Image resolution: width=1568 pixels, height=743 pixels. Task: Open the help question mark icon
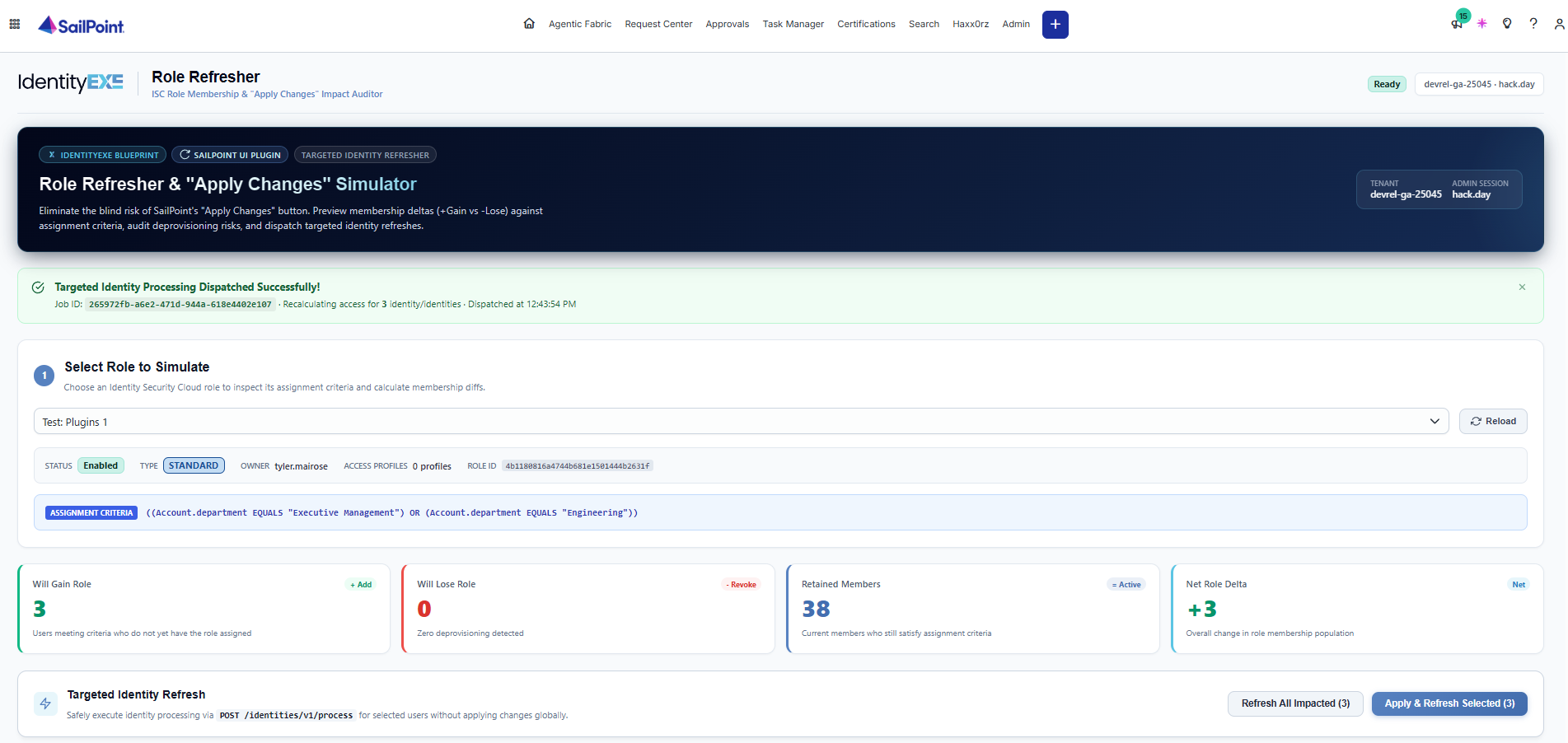pos(1533,24)
